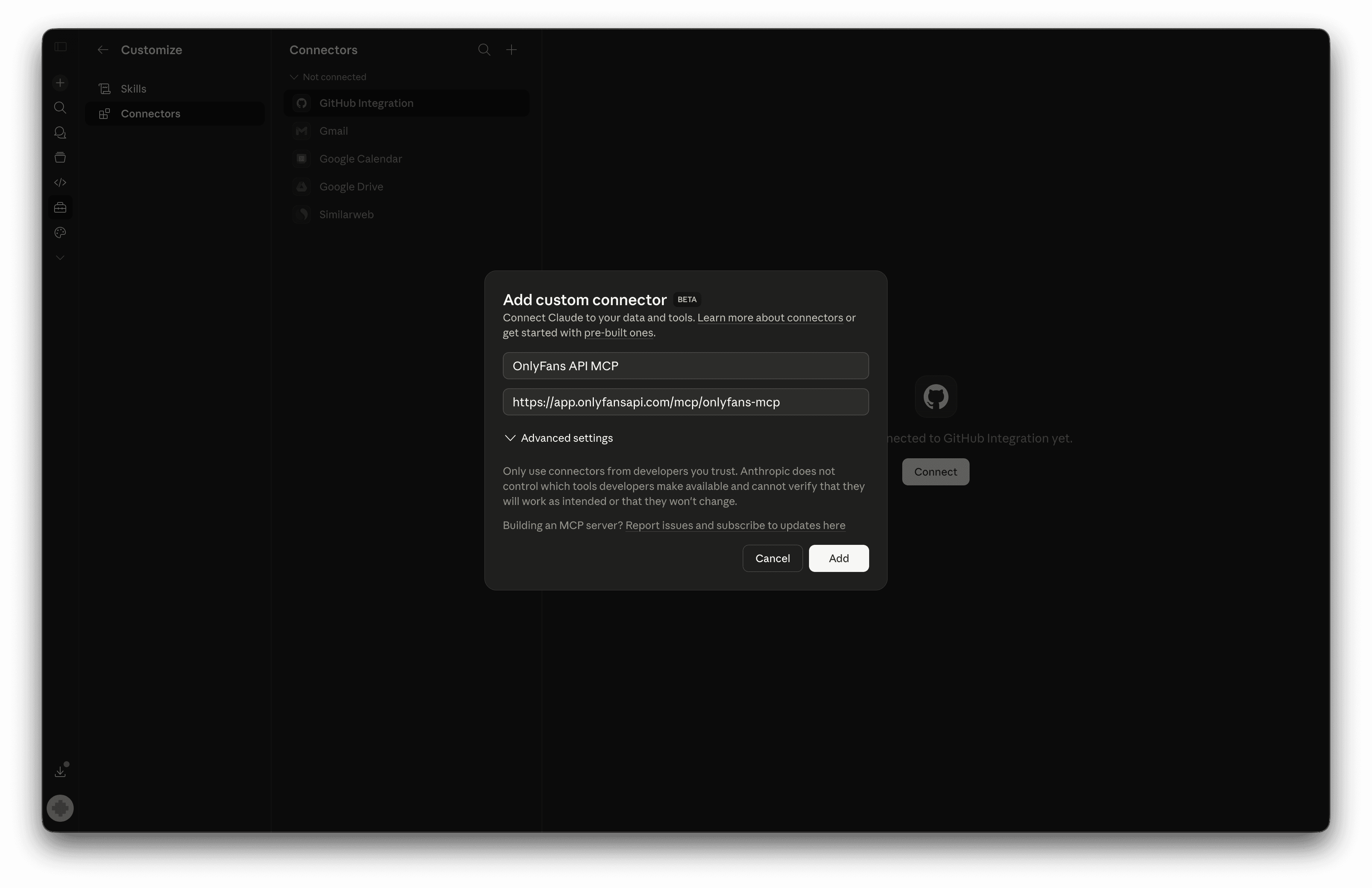Click the download update icon
The width and height of the screenshot is (1372, 888).
60,771
